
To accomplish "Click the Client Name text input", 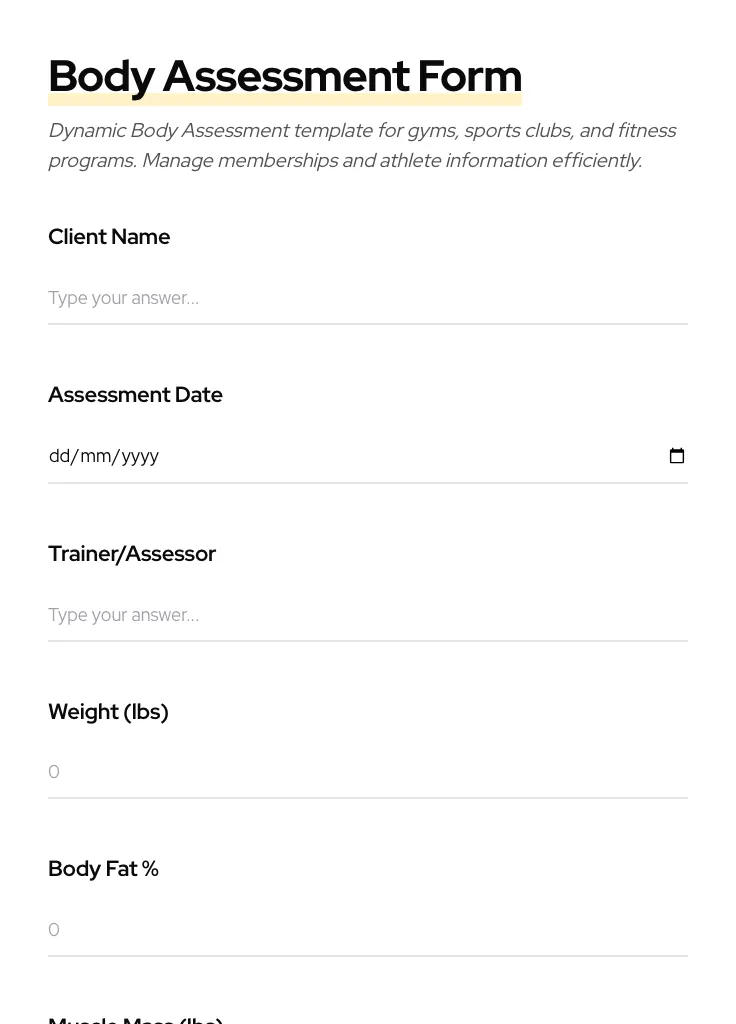I will pyautogui.click(x=300, y=298).
